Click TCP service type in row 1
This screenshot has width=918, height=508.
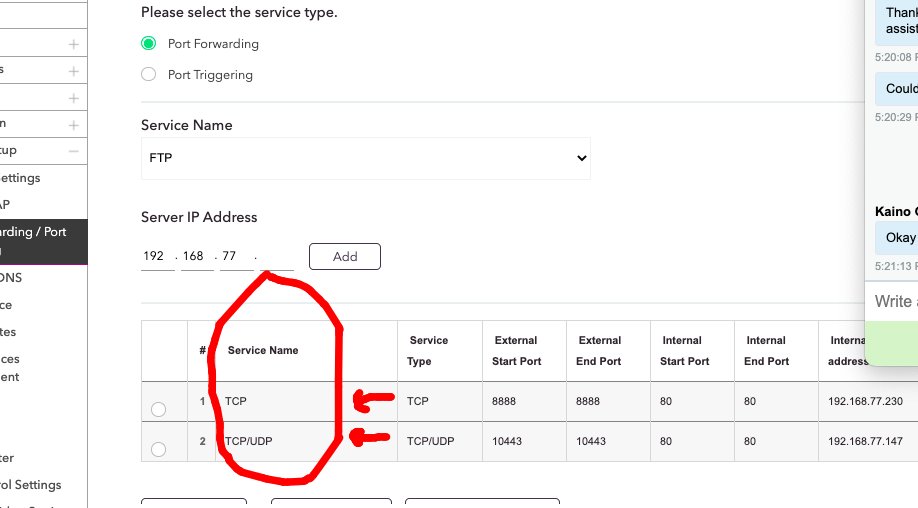417,401
